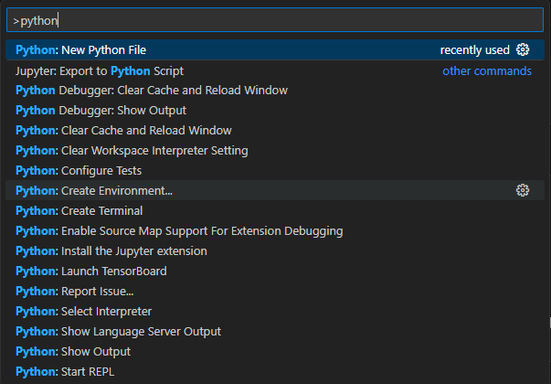Run Python: New Python File command

(275, 50)
